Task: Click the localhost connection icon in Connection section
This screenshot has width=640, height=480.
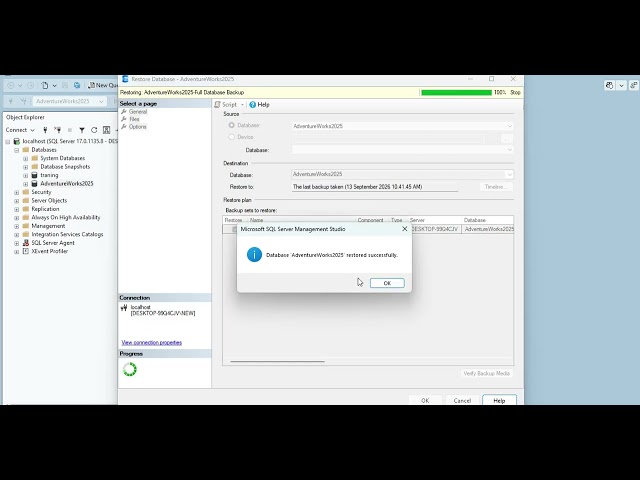Action: [124, 308]
